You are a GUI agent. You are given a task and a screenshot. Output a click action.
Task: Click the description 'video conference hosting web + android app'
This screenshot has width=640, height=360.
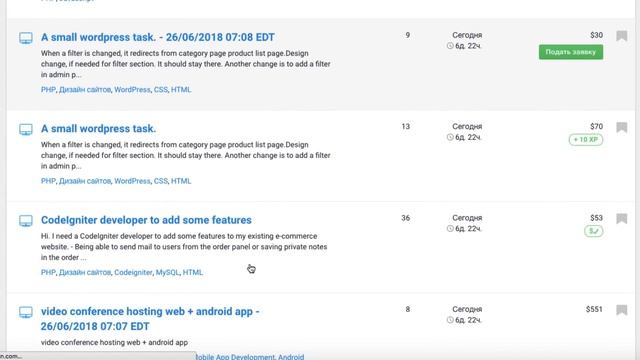(x=114, y=342)
